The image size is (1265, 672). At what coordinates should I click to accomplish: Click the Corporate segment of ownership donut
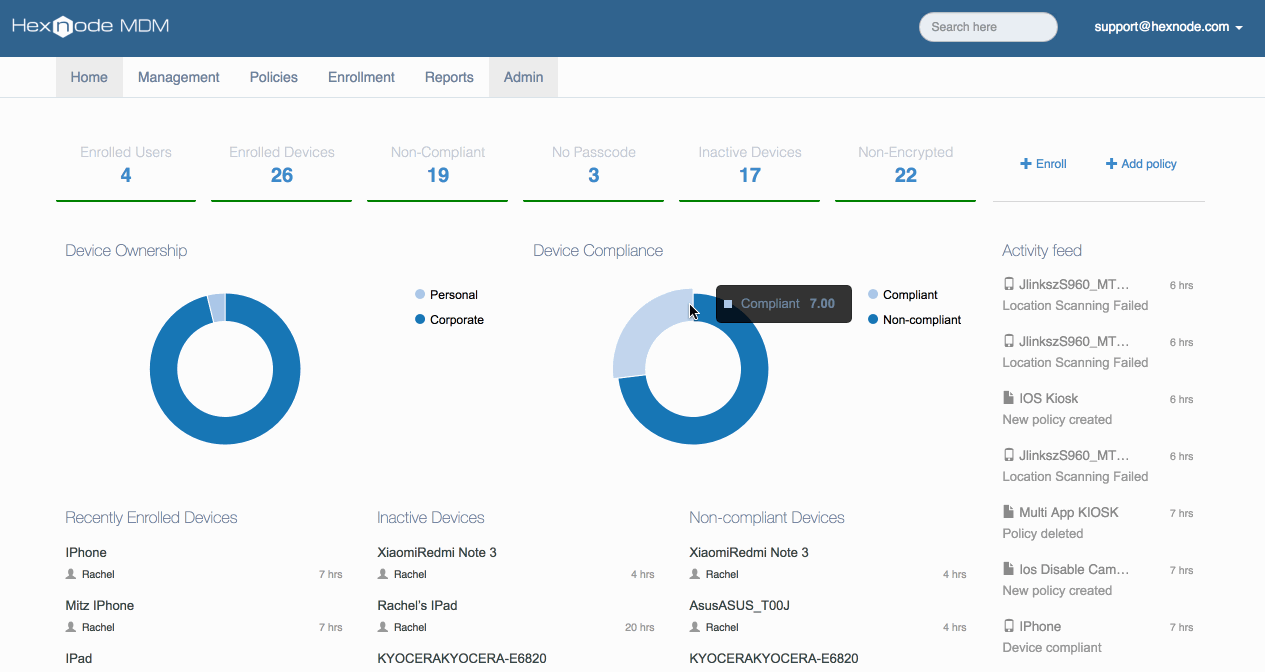click(225, 432)
